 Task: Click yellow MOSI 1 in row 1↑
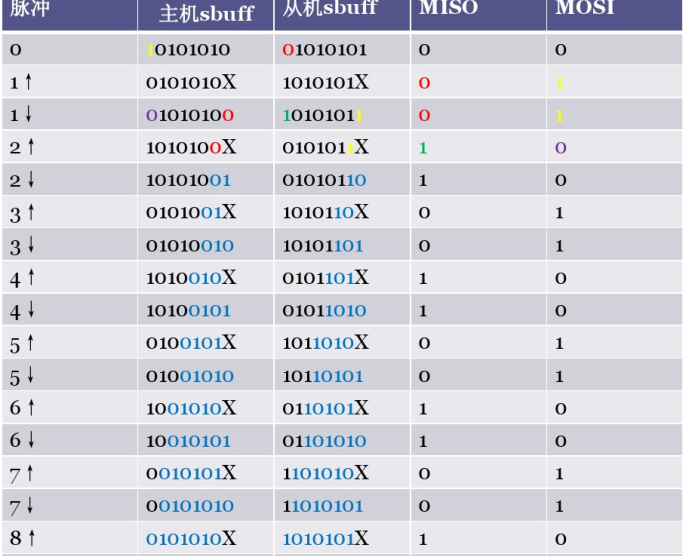(x=559, y=83)
